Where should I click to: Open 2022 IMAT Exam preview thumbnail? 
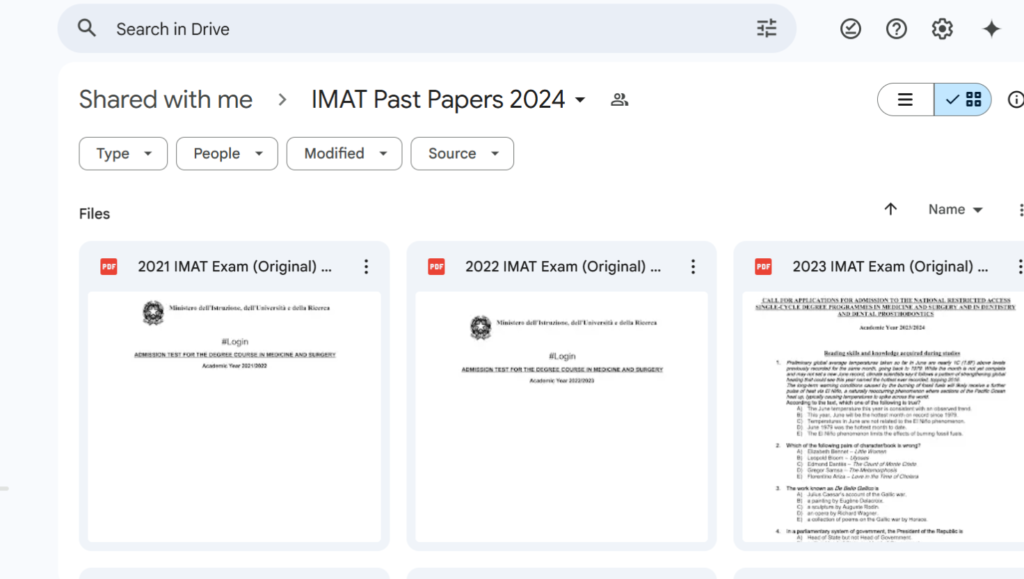562,416
